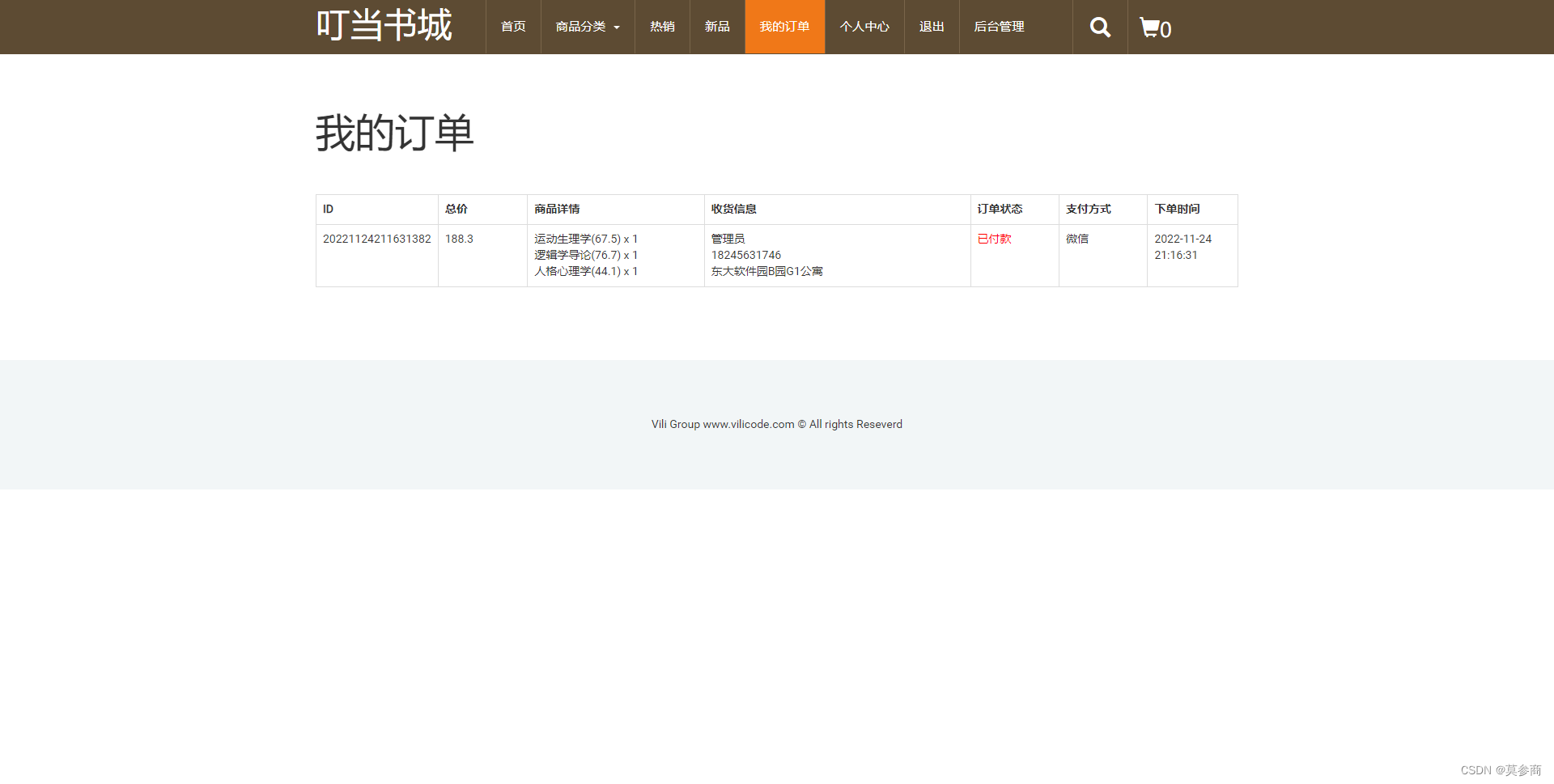This screenshot has height=784, width=1554.
Task: Open 后台管理 in the navigation bar
Action: coord(999,27)
